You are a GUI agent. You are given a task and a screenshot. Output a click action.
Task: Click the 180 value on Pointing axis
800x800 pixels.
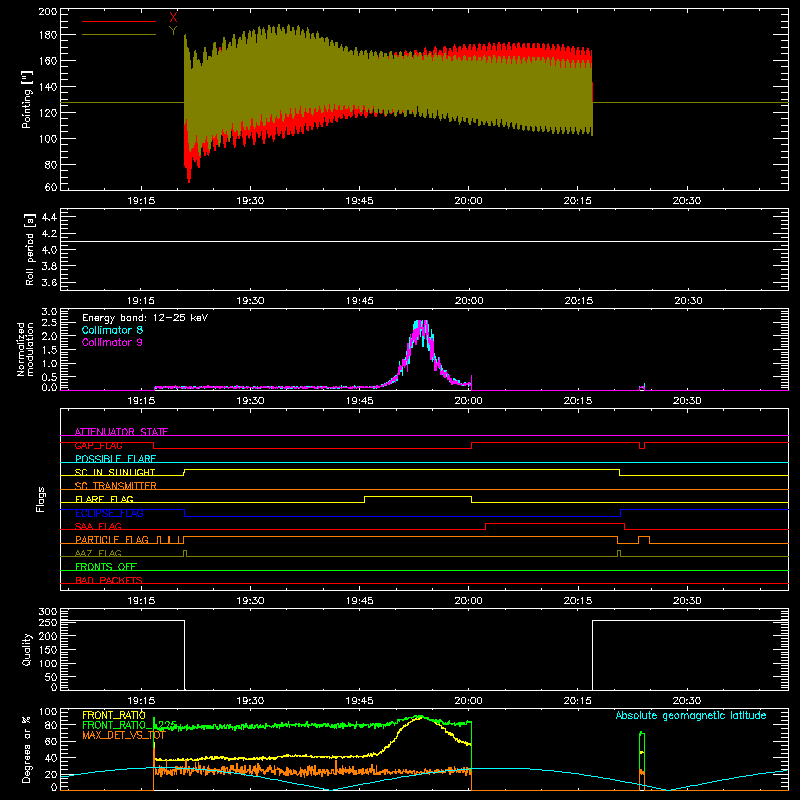(48, 35)
